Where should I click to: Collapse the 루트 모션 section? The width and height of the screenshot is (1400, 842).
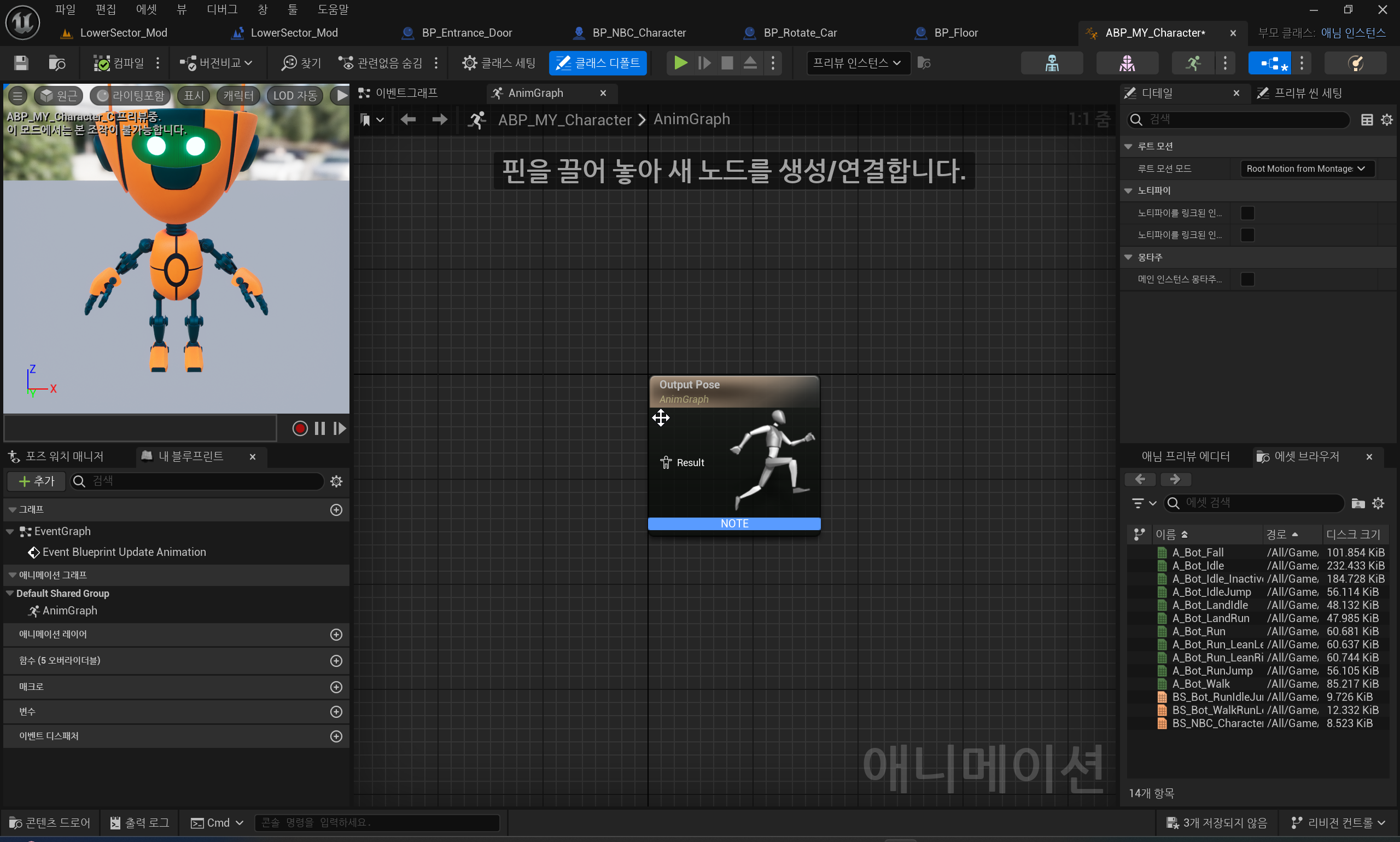pyautogui.click(x=1128, y=147)
